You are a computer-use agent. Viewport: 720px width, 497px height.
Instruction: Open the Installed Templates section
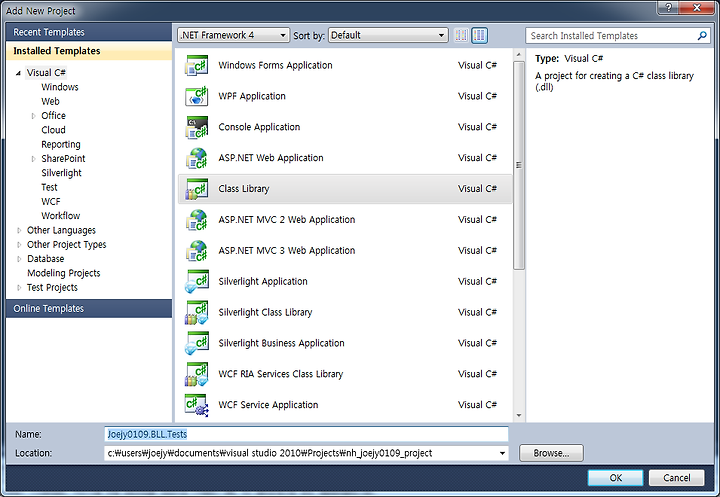pyautogui.click(x=89, y=51)
